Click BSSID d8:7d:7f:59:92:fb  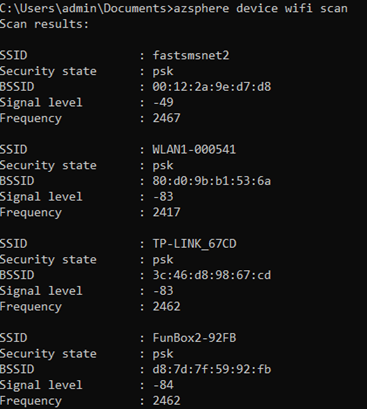pyautogui.click(x=212, y=369)
